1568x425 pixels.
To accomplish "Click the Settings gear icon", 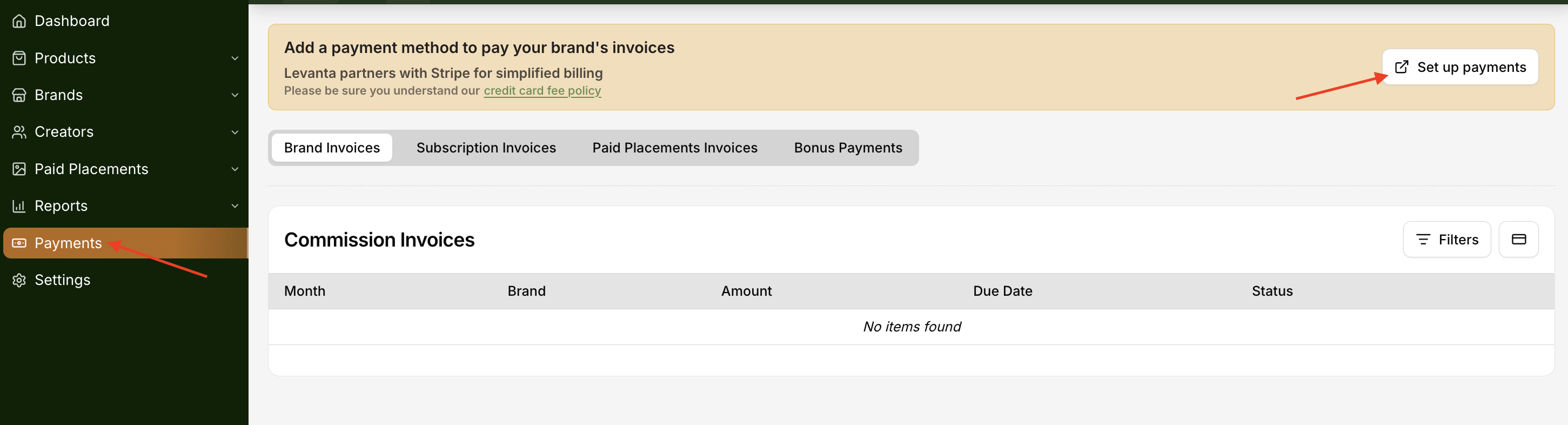I will coord(19,280).
